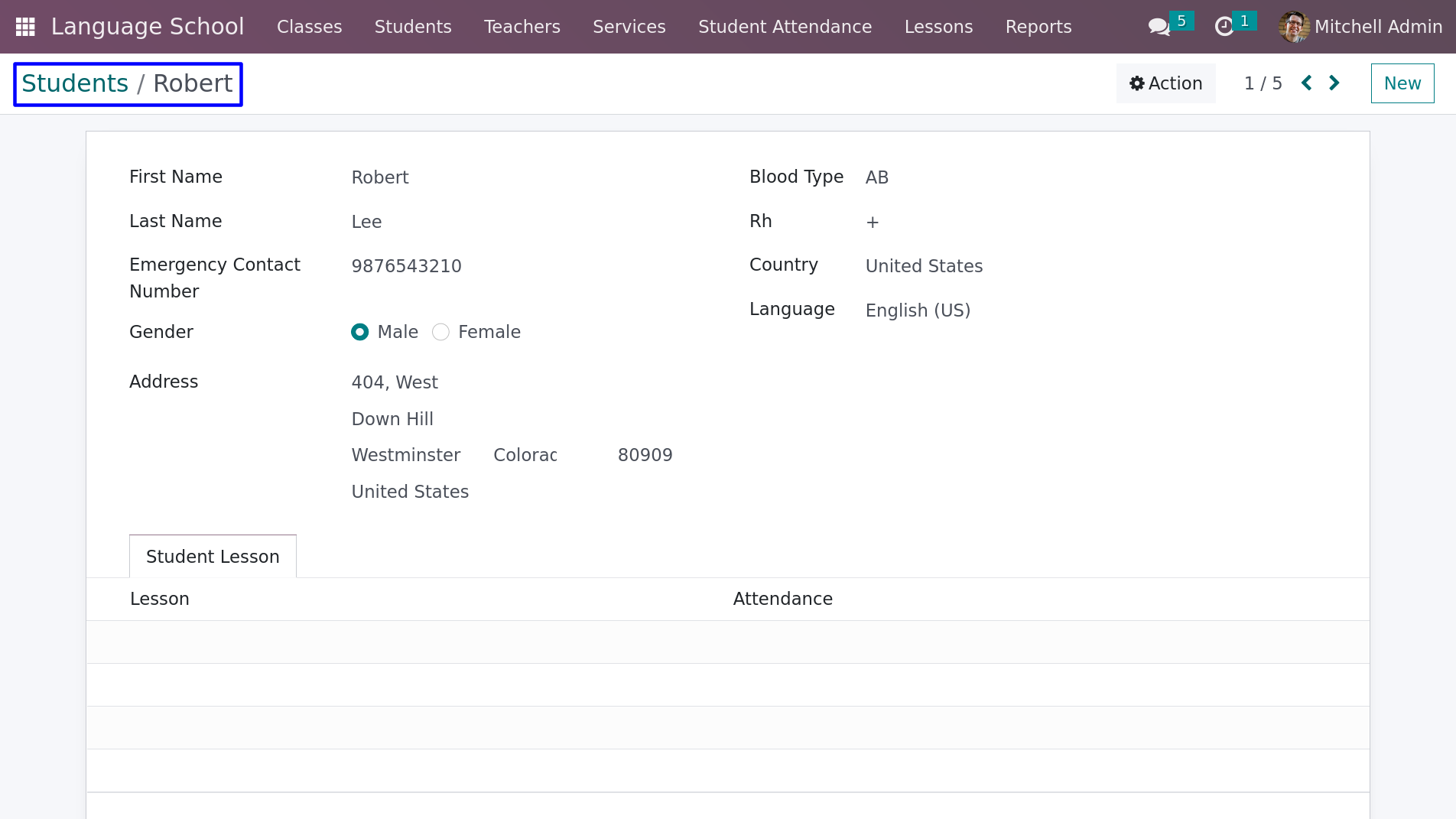
Task: Switch to the Student Lesson tab
Action: click(x=213, y=556)
